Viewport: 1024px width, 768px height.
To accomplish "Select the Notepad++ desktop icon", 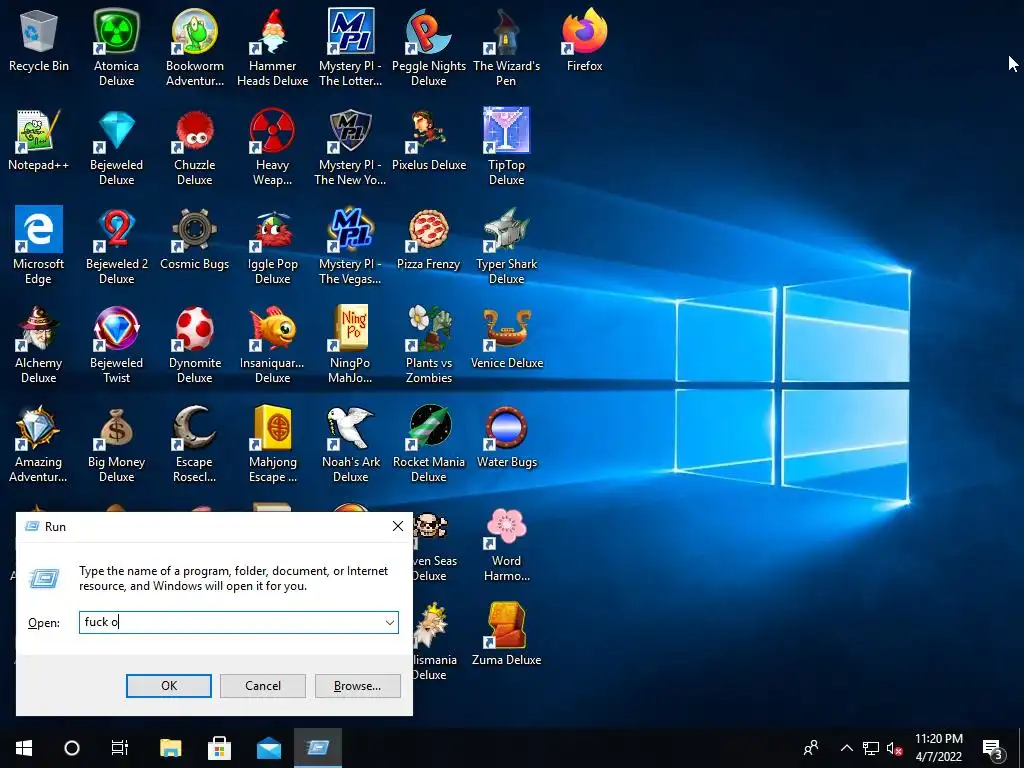I will (x=39, y=139).
